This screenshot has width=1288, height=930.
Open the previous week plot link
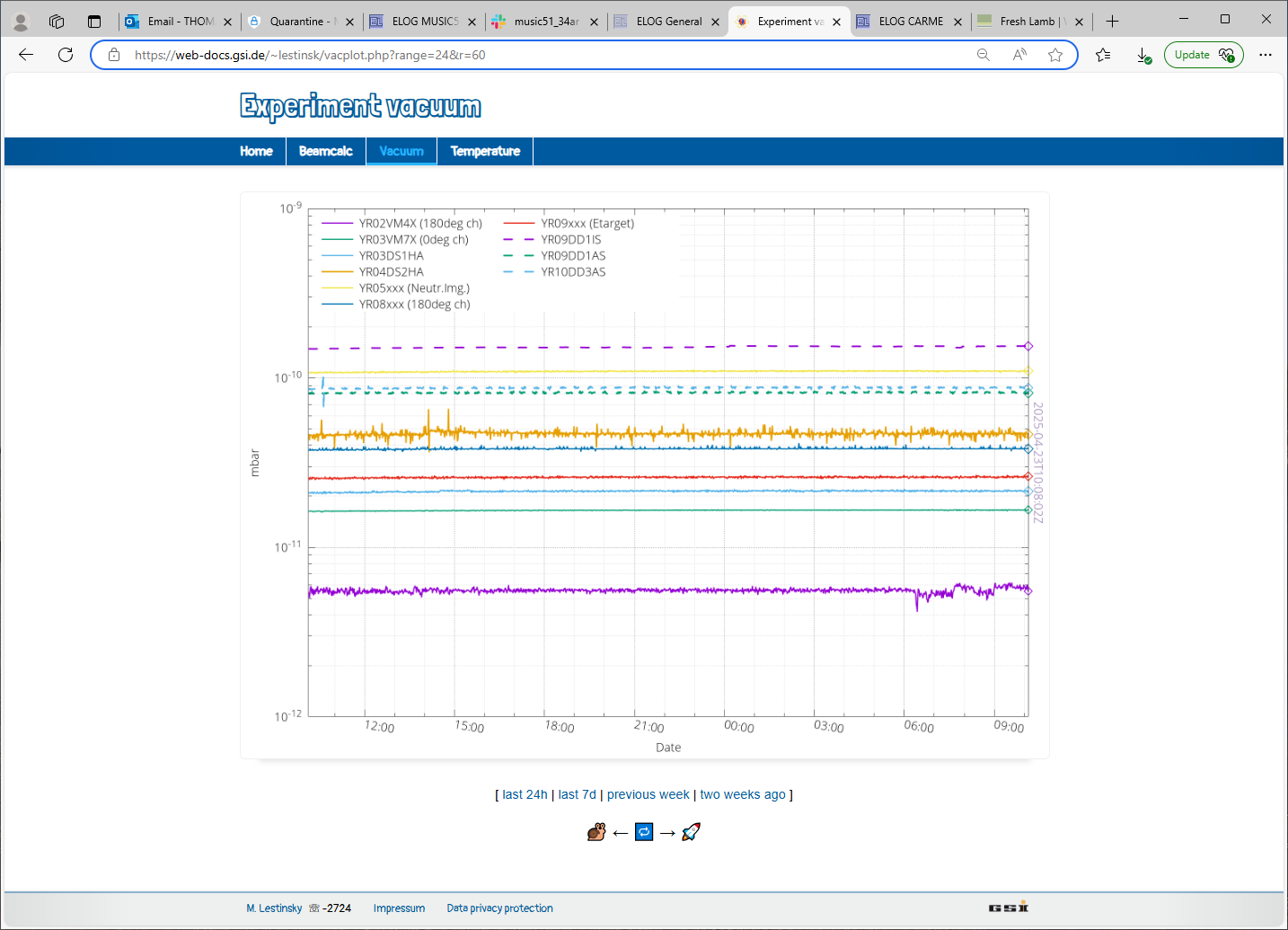tap(648, 794)
